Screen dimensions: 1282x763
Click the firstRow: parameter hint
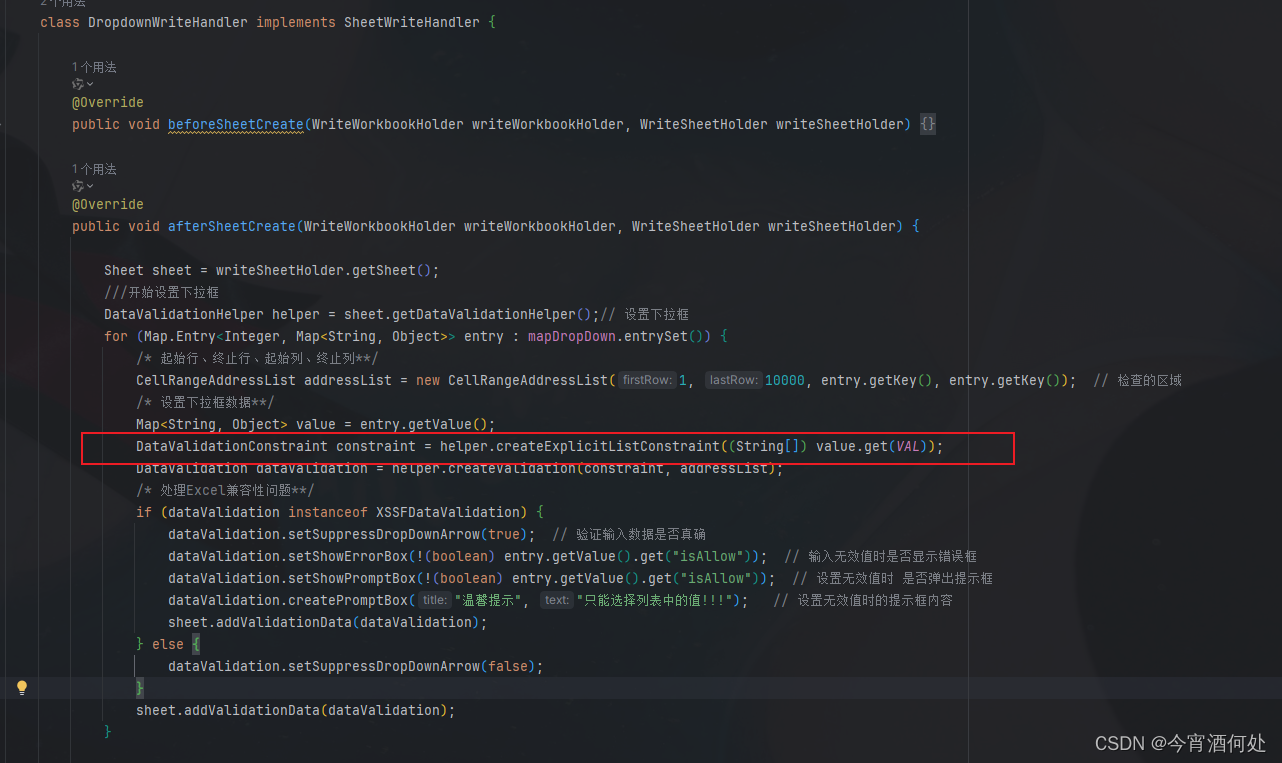click(647, 380)
